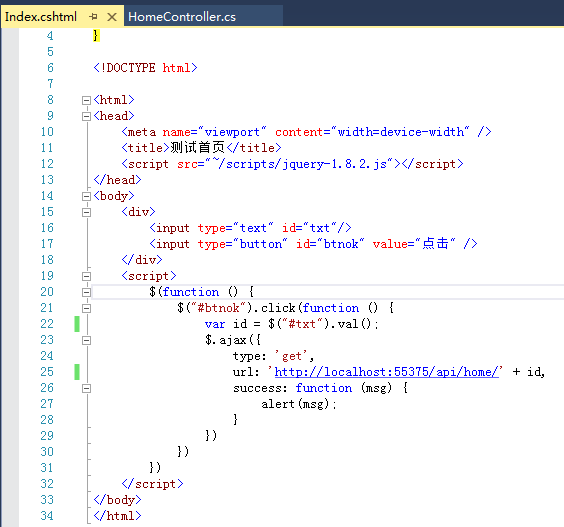Pin the Index.cshtml tab
This screenshot has height=527, width=564.
pyautogui.click(x=93, y=17)
